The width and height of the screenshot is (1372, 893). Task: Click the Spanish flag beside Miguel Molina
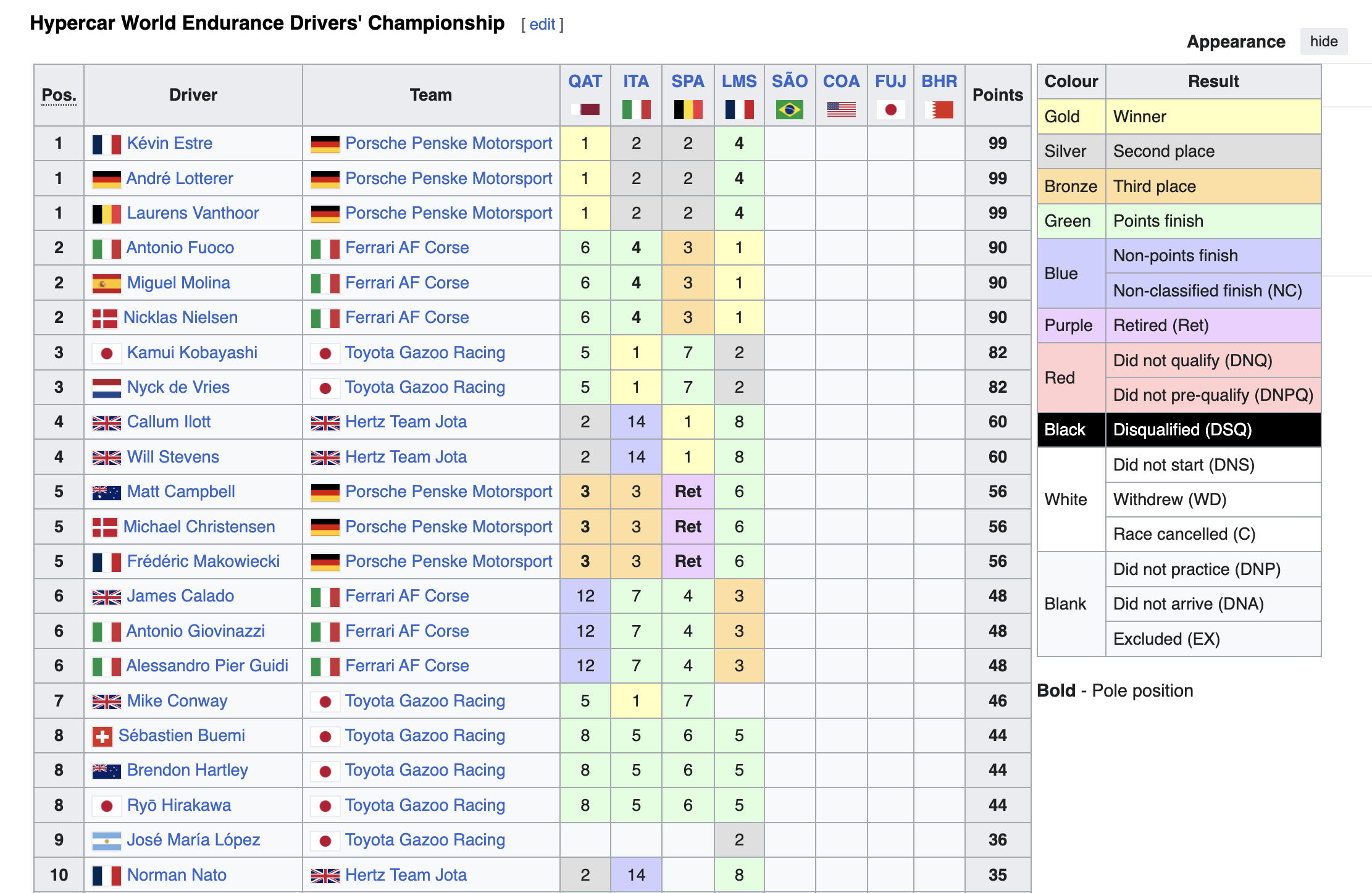[106, 283]
